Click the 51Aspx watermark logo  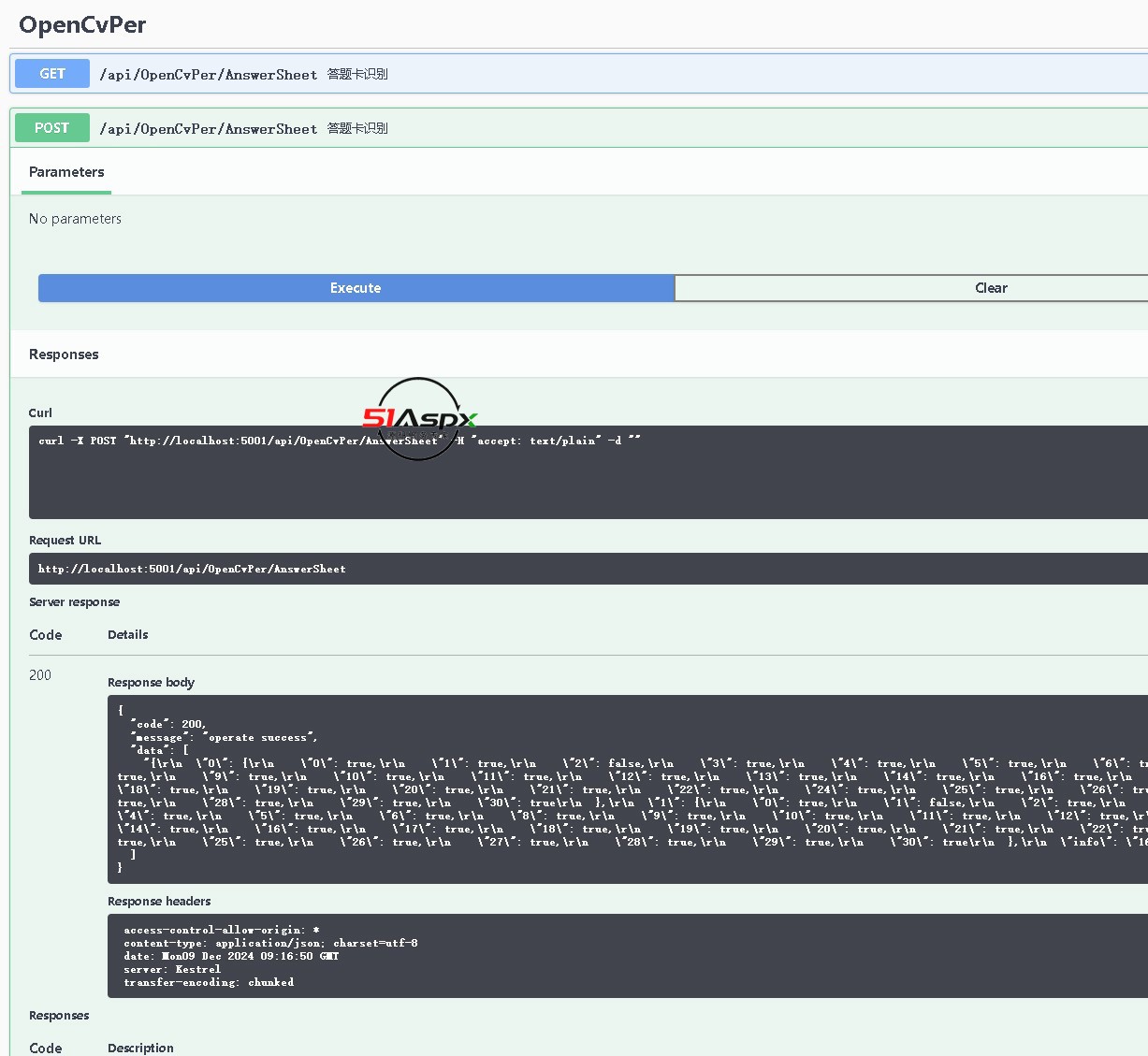[419, 418]
